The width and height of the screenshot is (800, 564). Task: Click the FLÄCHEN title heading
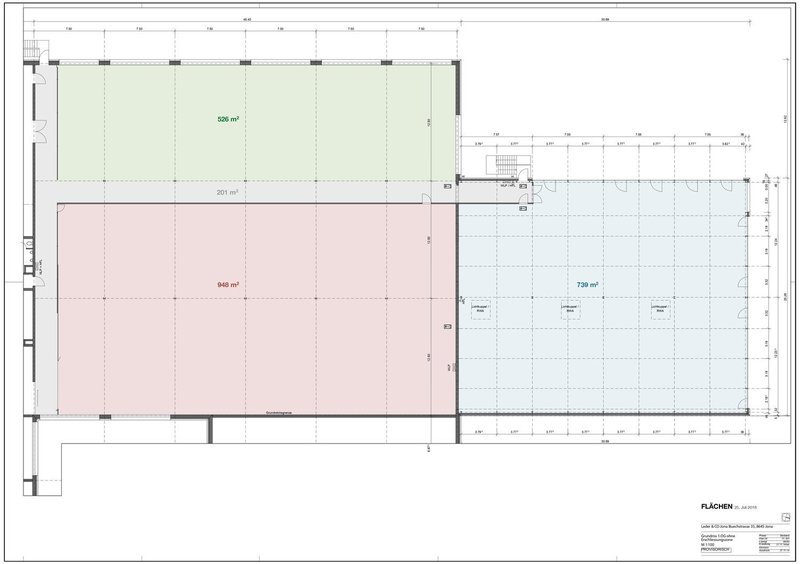[716, 505]
